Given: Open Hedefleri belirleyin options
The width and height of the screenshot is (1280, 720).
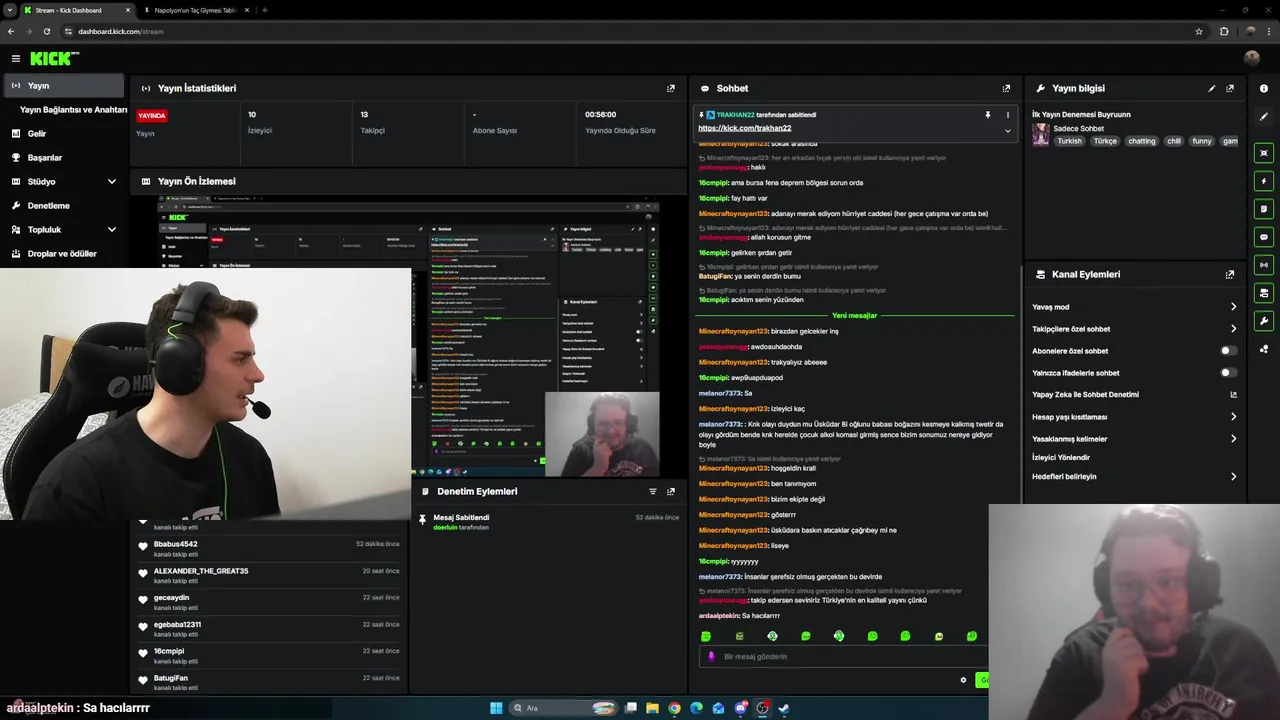Looking at the screenshot, I should click(1134, 477).
